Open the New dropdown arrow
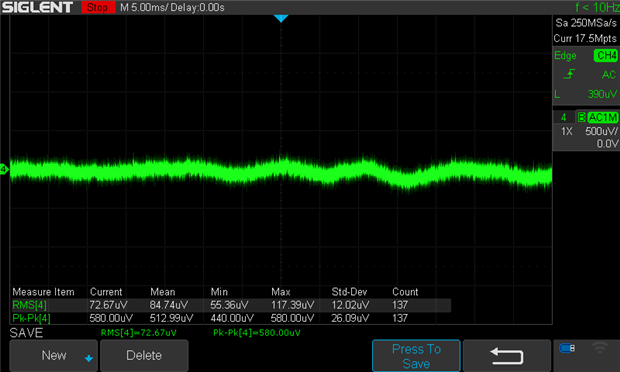Screen dimensions: 620x372 pyautogui.click(x=89, y=358)
